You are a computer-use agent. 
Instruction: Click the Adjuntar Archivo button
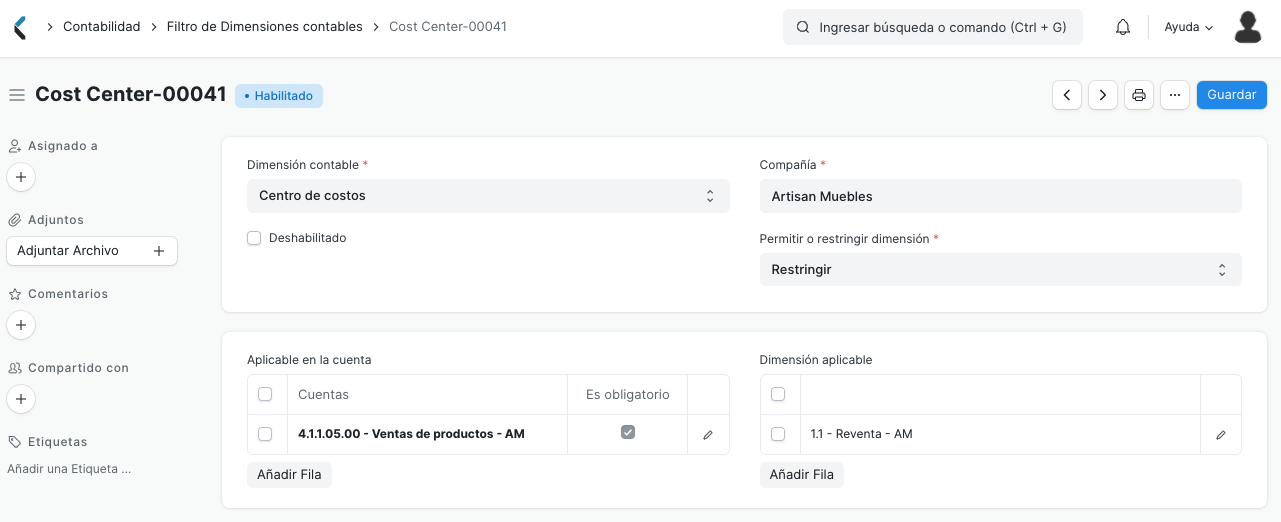click(x=92, y=251)
